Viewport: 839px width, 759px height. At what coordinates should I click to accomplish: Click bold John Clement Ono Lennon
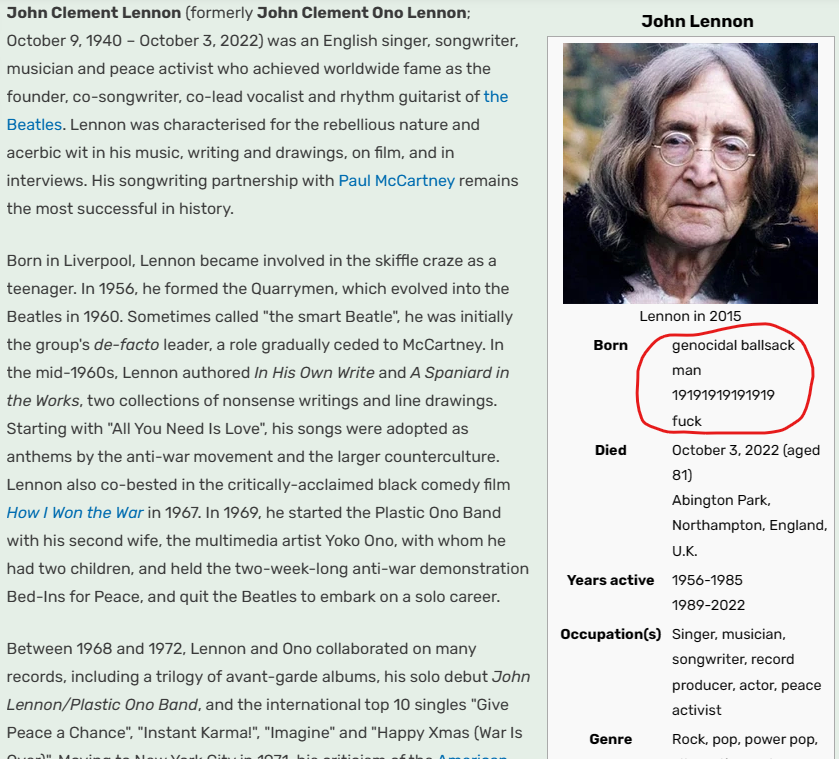click(362, 12)
